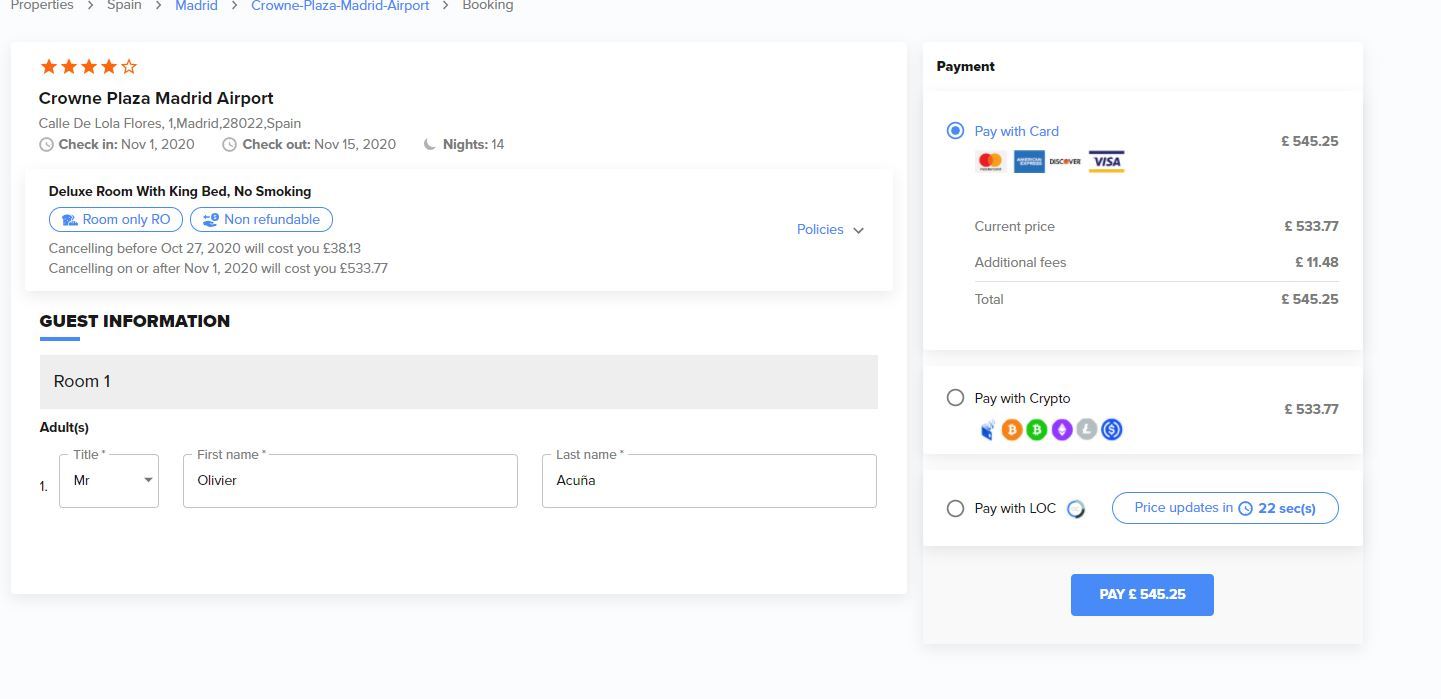The height and width of the screenshot is (699, 1441).
Task: Click the hotel name Crowne Plaza Madrid Airport
Action: tap(156, 98)
